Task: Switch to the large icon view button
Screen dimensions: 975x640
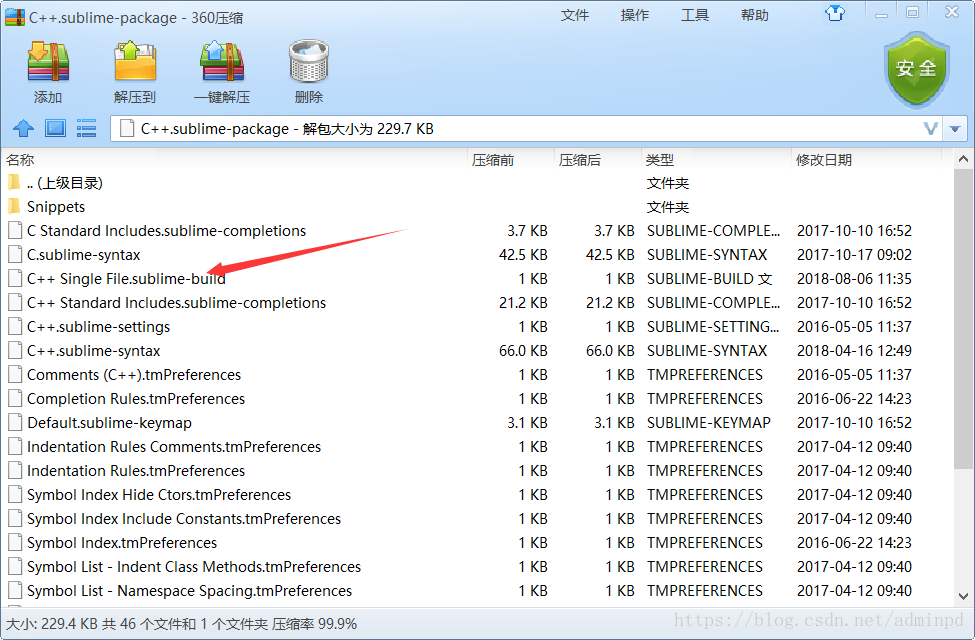Action: (x=55, y=129)
